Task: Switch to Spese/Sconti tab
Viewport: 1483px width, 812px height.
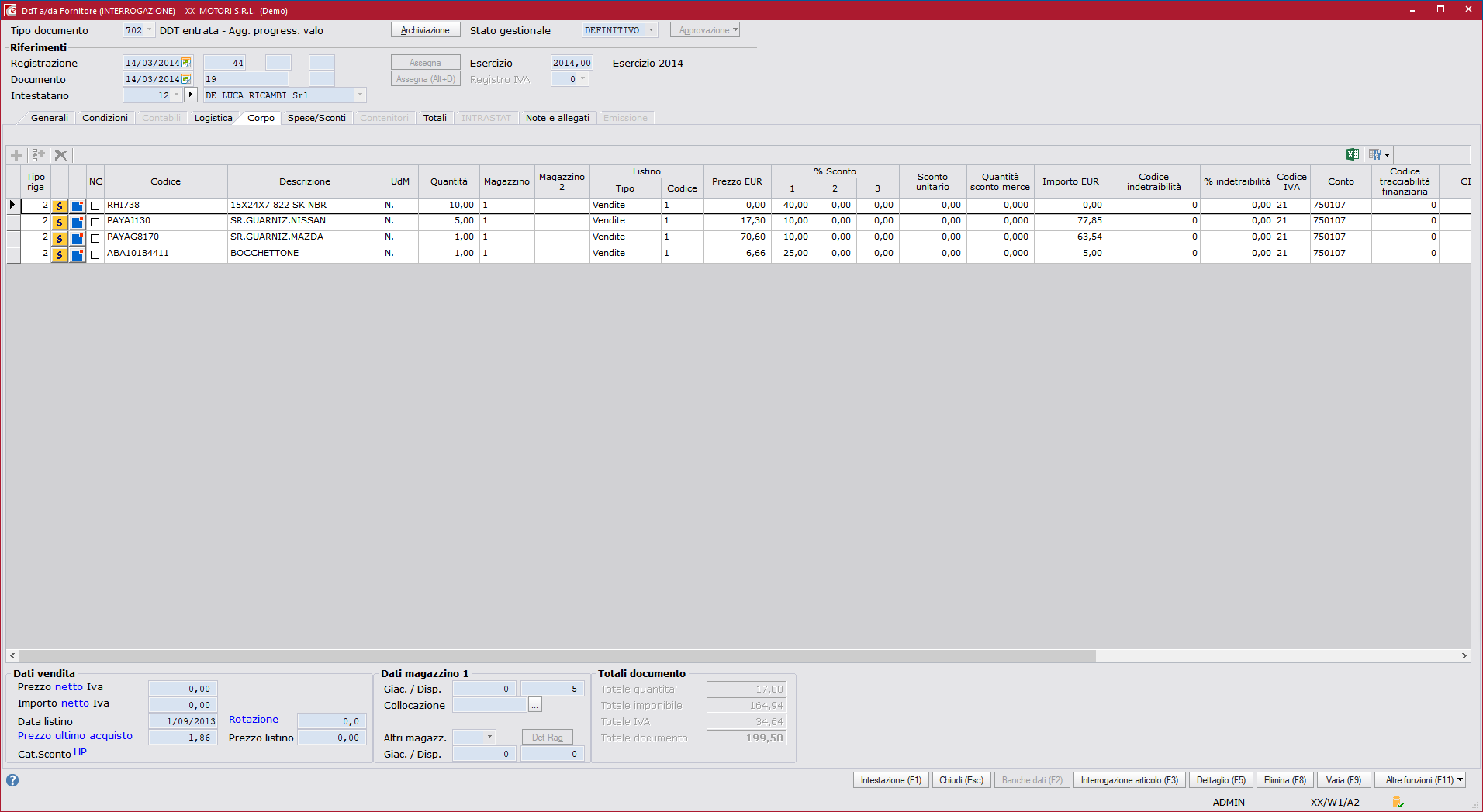Action: point(316,118)
